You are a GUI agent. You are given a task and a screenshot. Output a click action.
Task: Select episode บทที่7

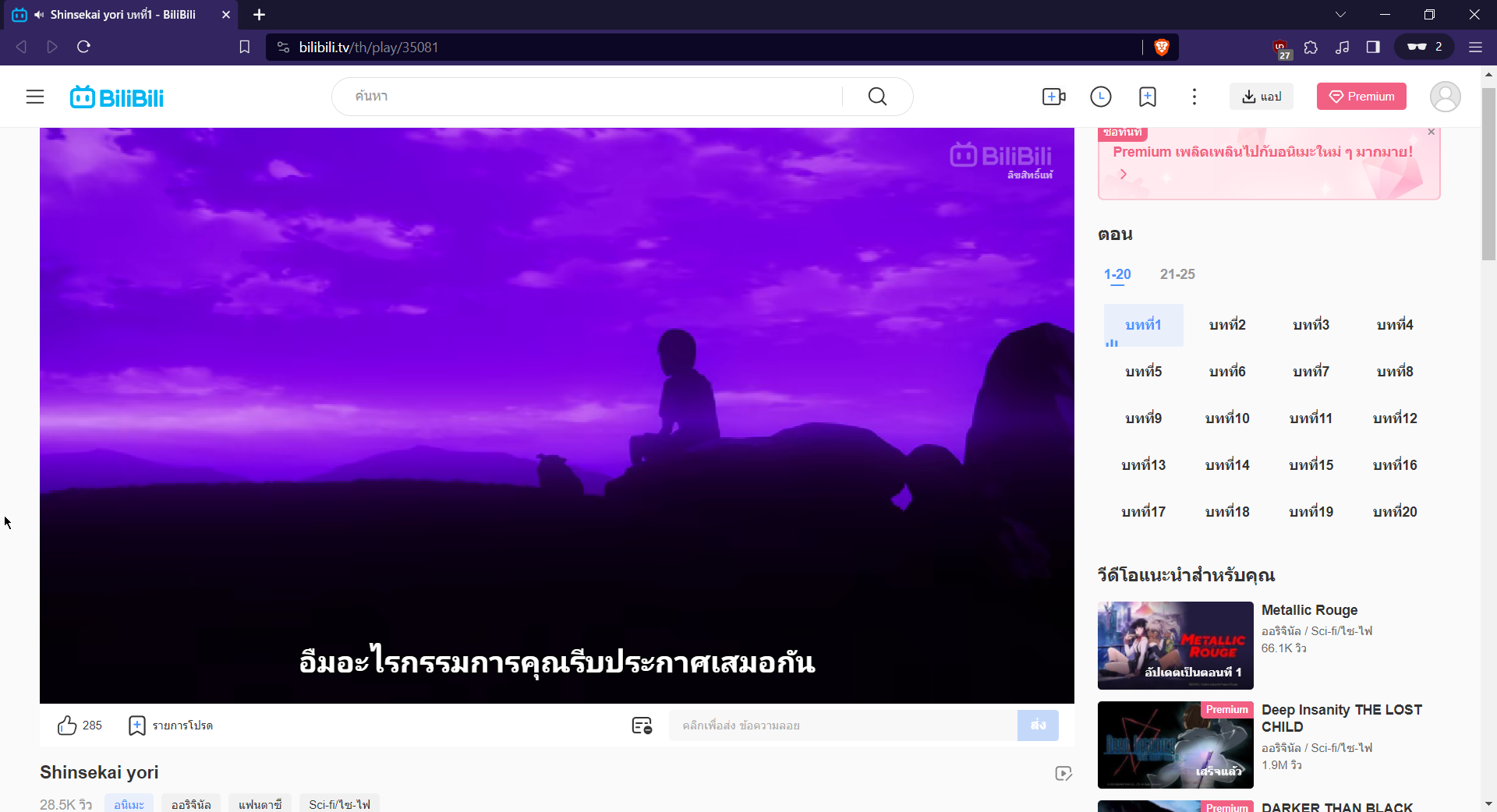click(1311, 372)
